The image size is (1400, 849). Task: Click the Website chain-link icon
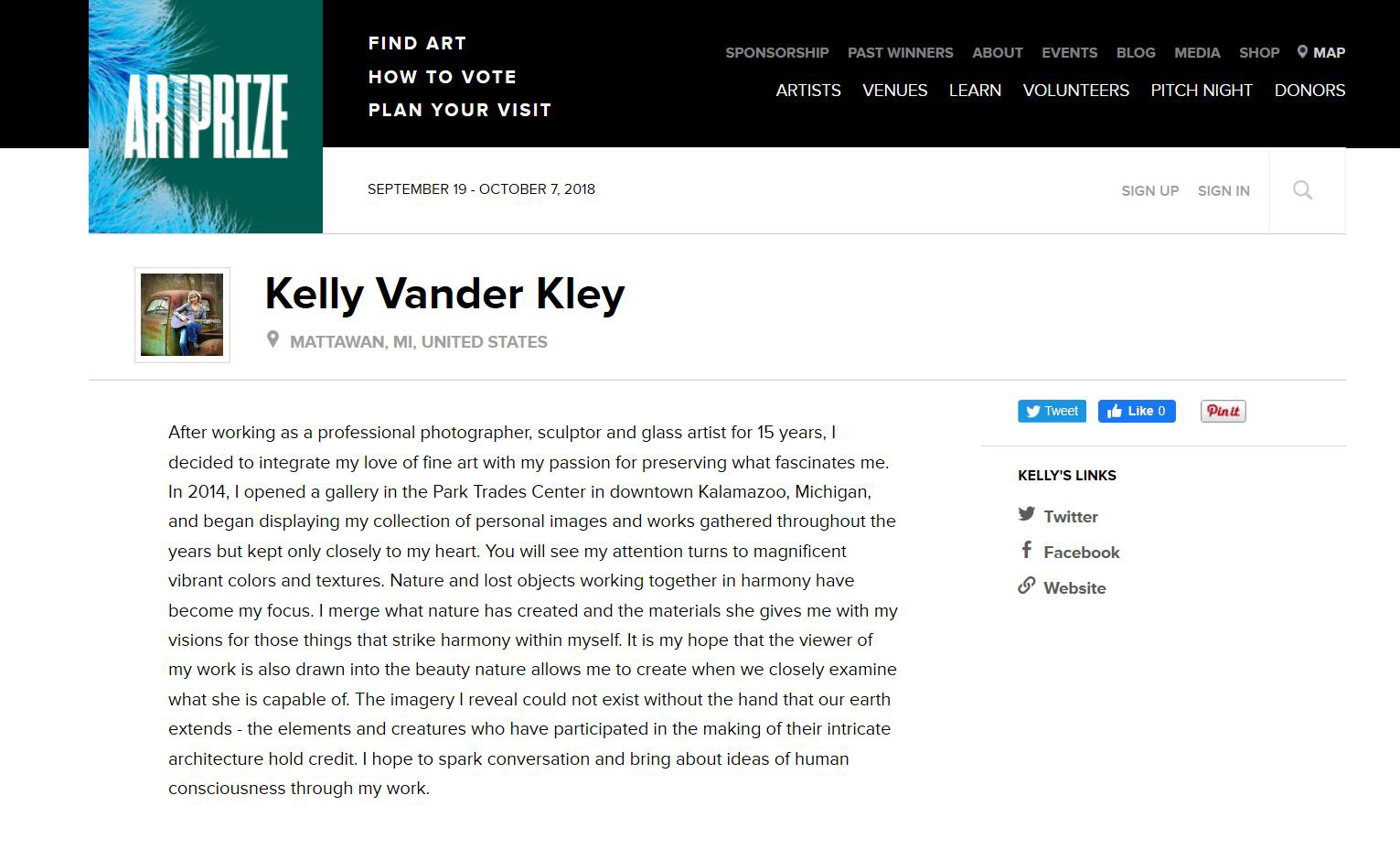point(1026,586)
